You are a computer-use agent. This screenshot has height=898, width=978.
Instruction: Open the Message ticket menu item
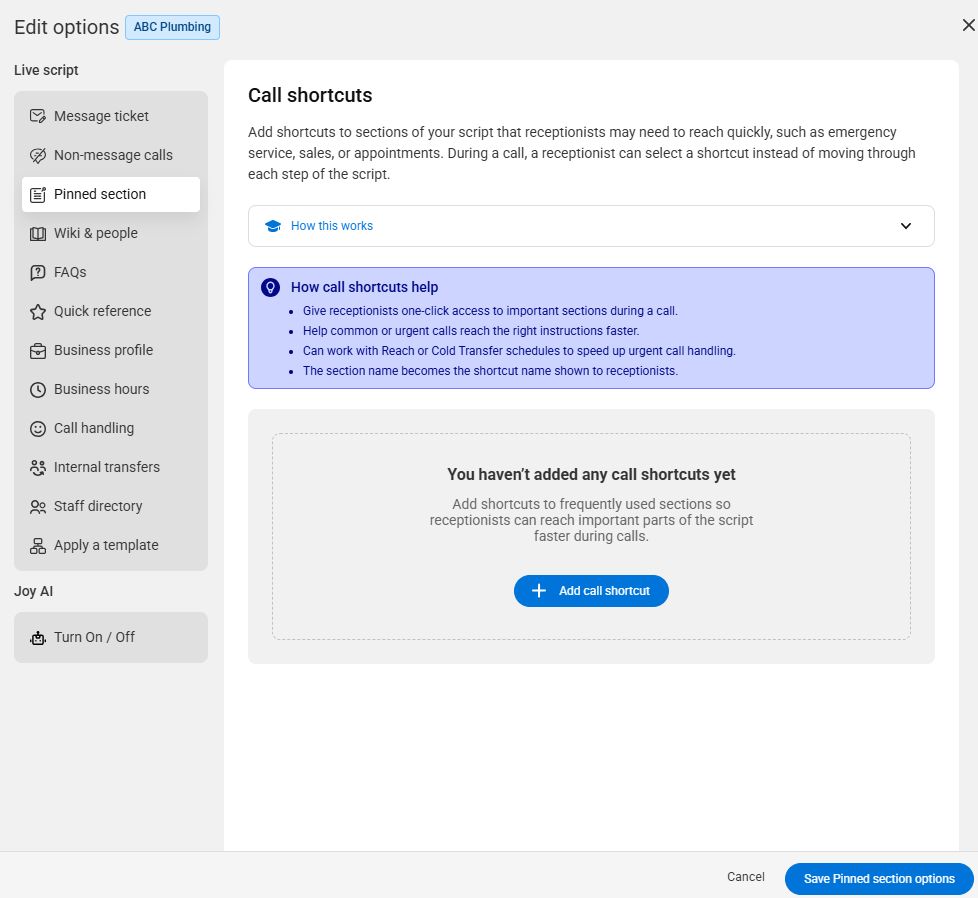111,116
